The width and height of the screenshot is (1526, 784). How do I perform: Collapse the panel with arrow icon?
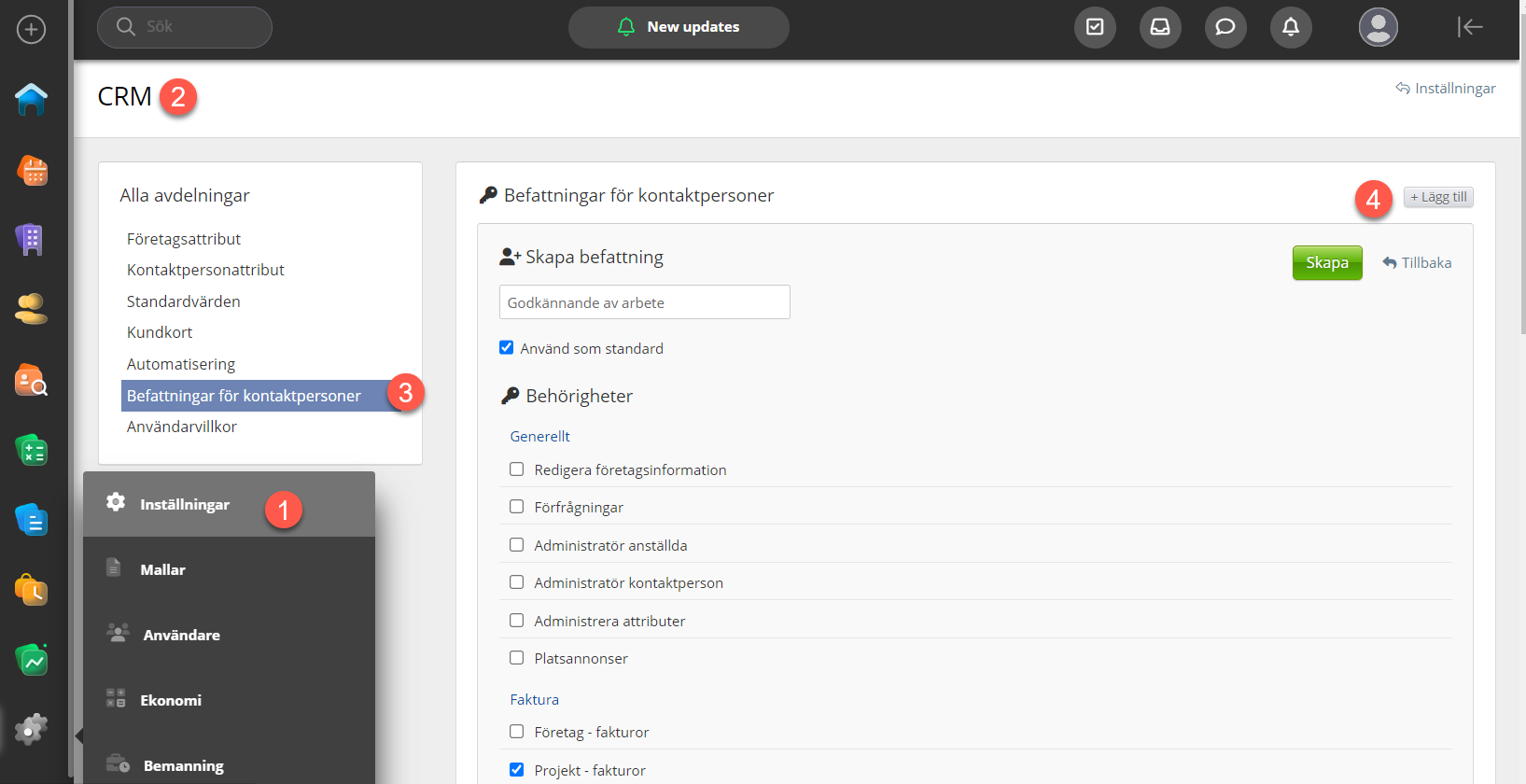coord(1470,27)
